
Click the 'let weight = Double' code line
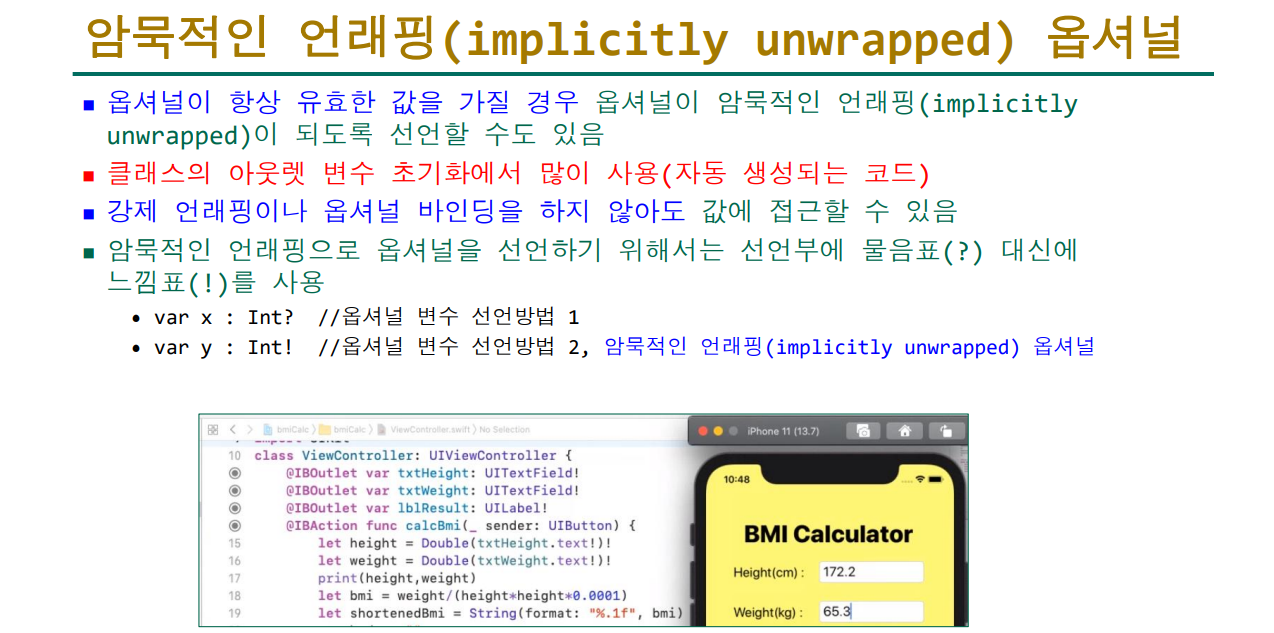464,561
